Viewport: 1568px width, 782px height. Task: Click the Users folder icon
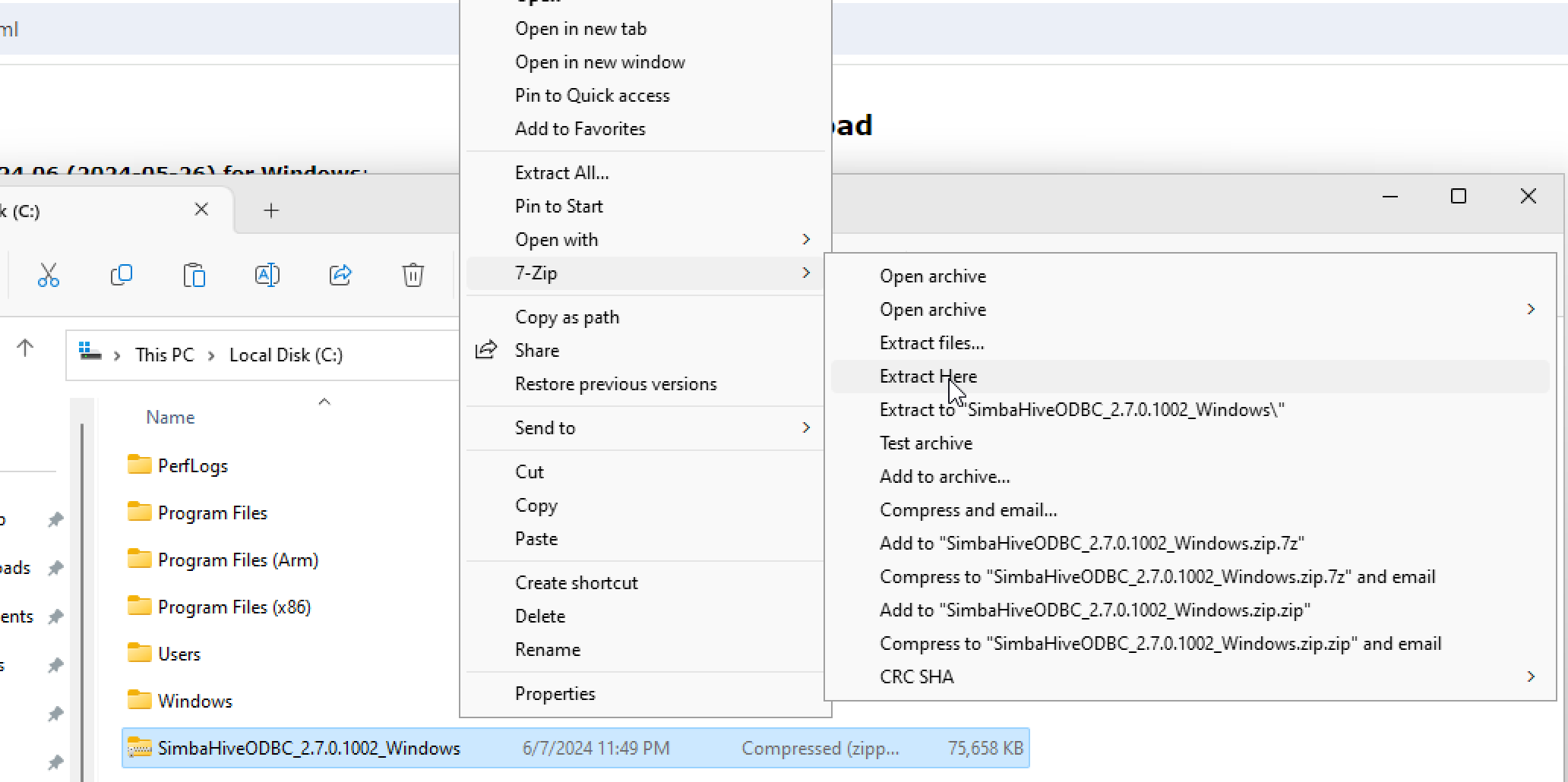click(139, 653)
